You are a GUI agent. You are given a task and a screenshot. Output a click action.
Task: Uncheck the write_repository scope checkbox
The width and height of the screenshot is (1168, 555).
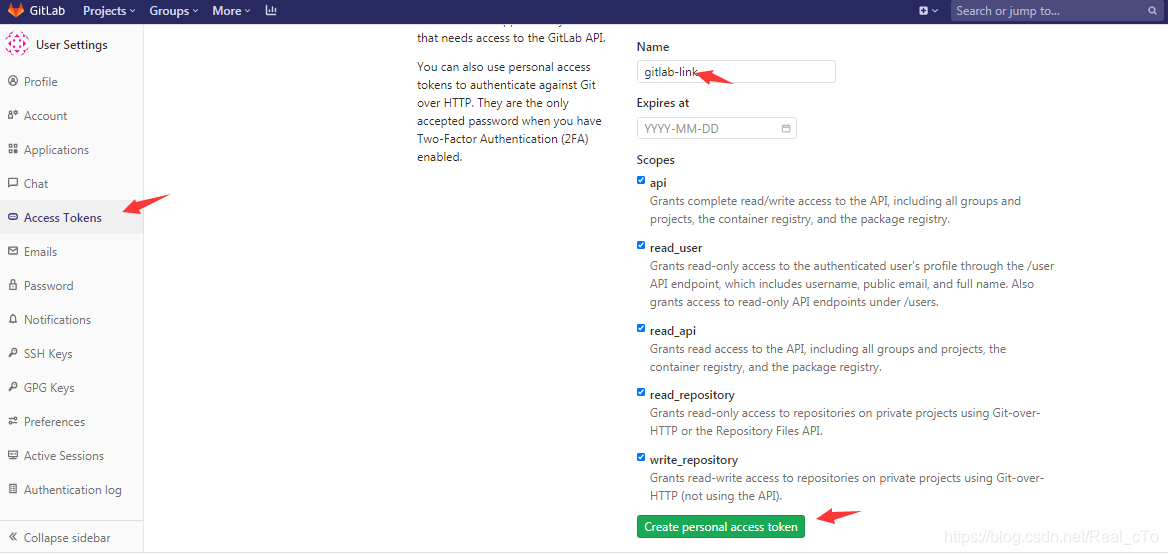pyautogui.click(x=641, y=457)
